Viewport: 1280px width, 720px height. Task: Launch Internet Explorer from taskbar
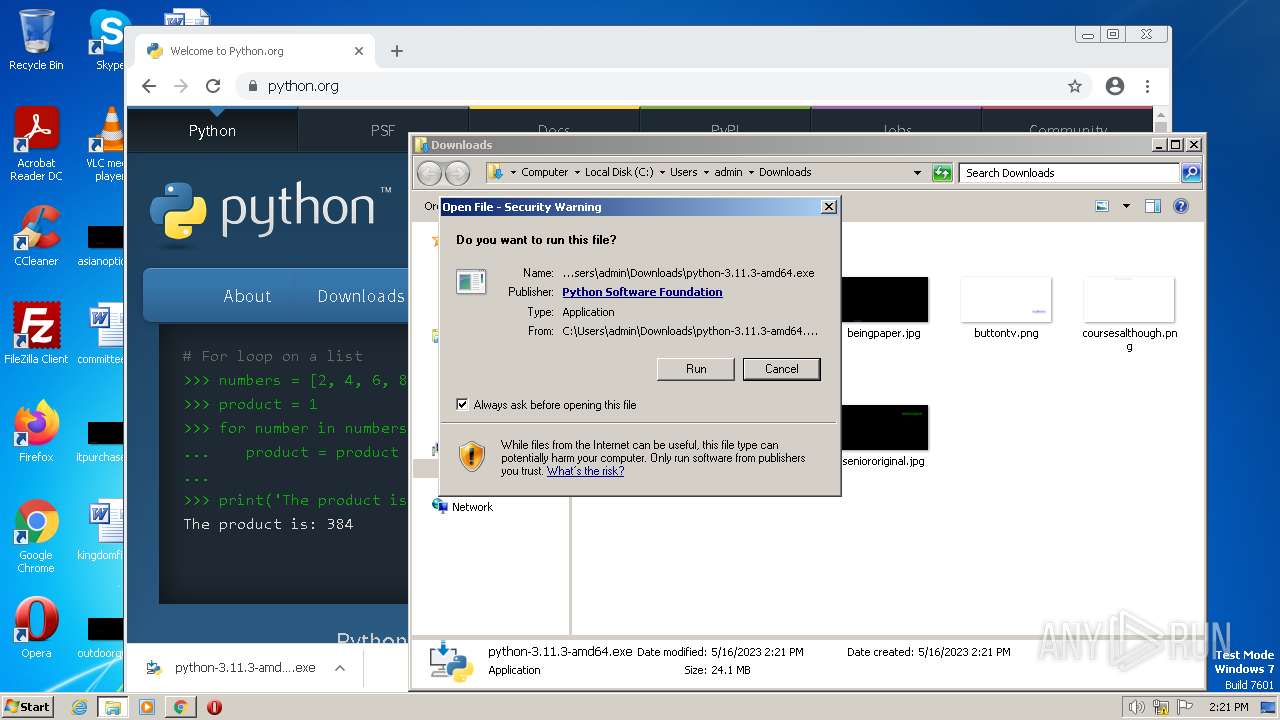point(80,707)
